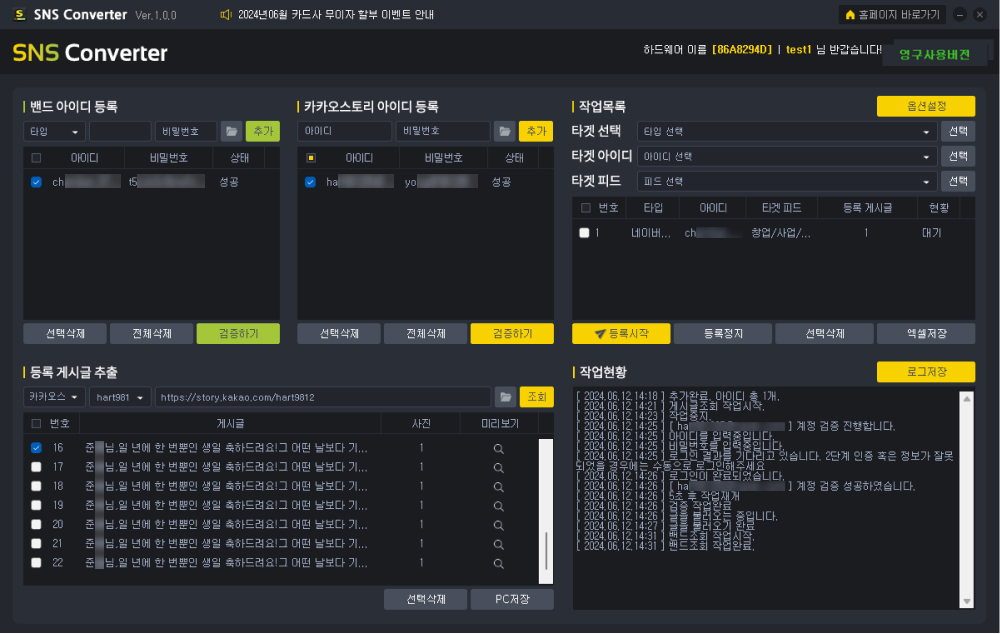Click the KakaoStory 아이디 input field
Viewport: 1000px width, 634px height.
pos(344,131)
